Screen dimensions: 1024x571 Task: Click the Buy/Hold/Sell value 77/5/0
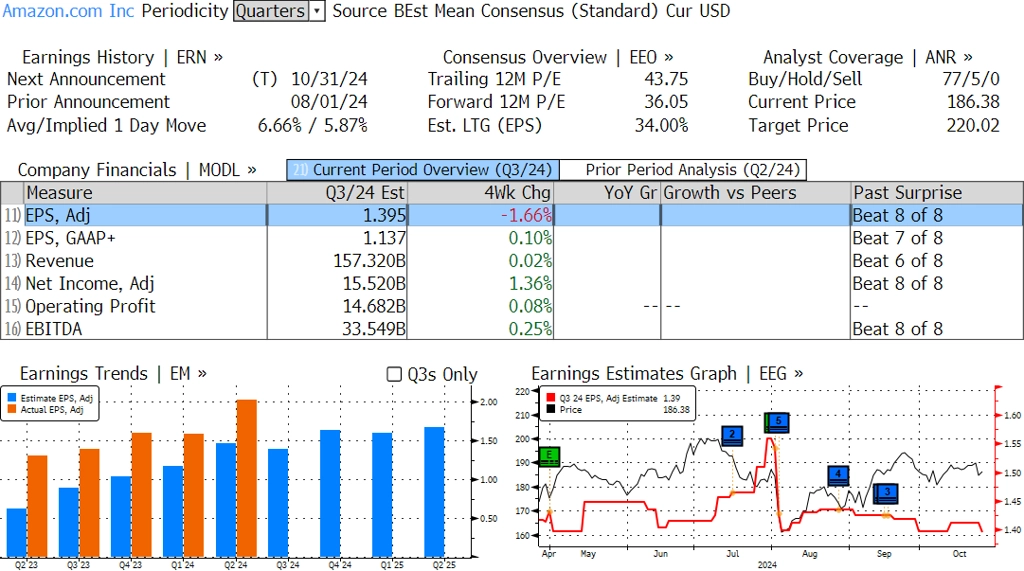pyautogui.click(x=971, y=79)
